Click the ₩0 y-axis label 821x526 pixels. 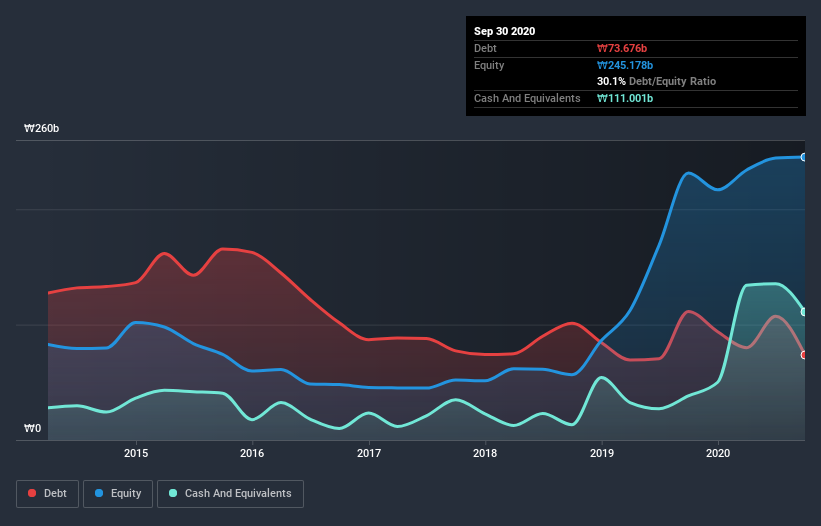point(32,428)
